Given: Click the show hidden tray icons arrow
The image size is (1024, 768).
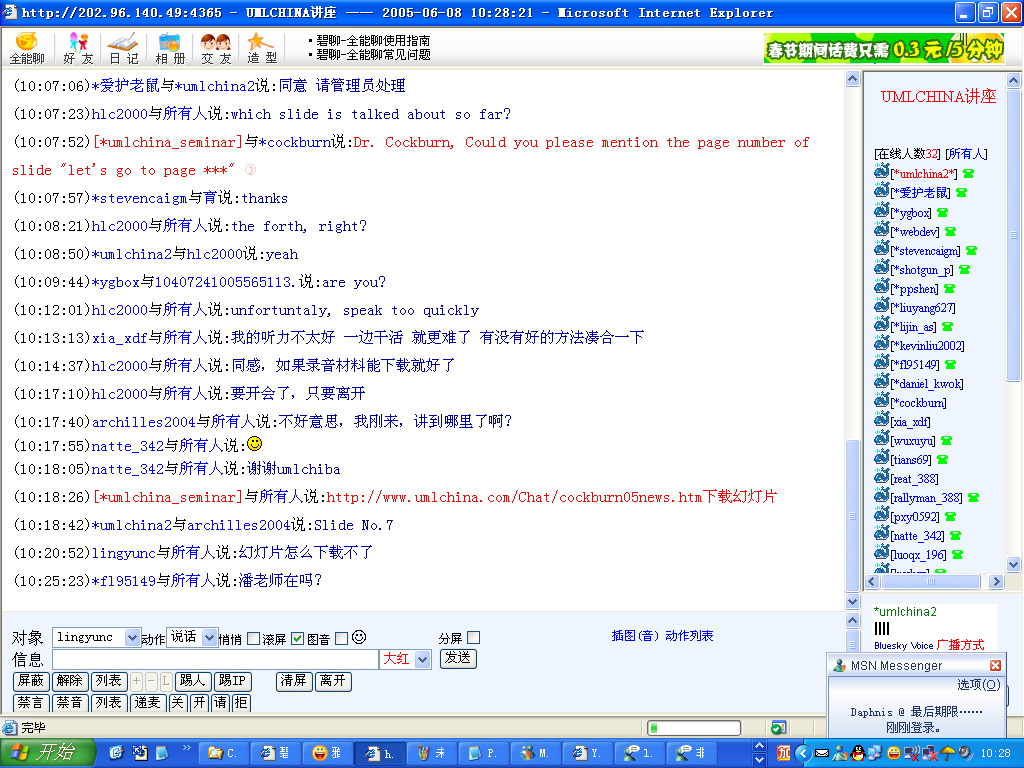Looking at the screenshot, I should click(803, 753).
